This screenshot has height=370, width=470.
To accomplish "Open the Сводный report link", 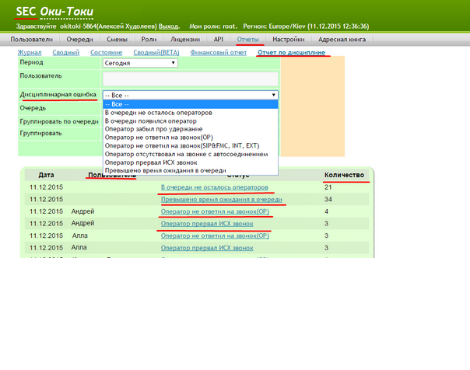I will (66, 52).
